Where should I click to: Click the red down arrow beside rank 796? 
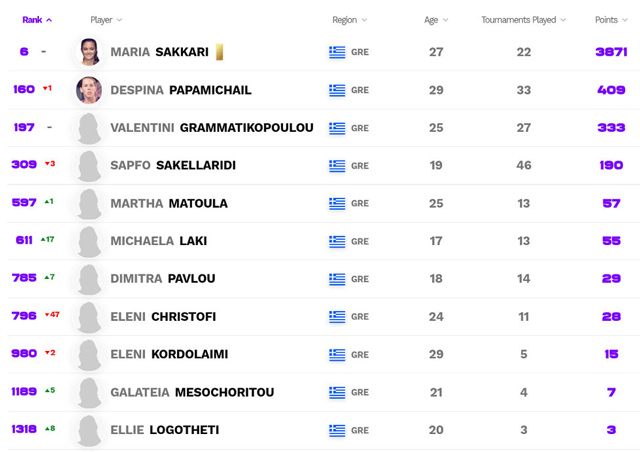coord(46,315)
